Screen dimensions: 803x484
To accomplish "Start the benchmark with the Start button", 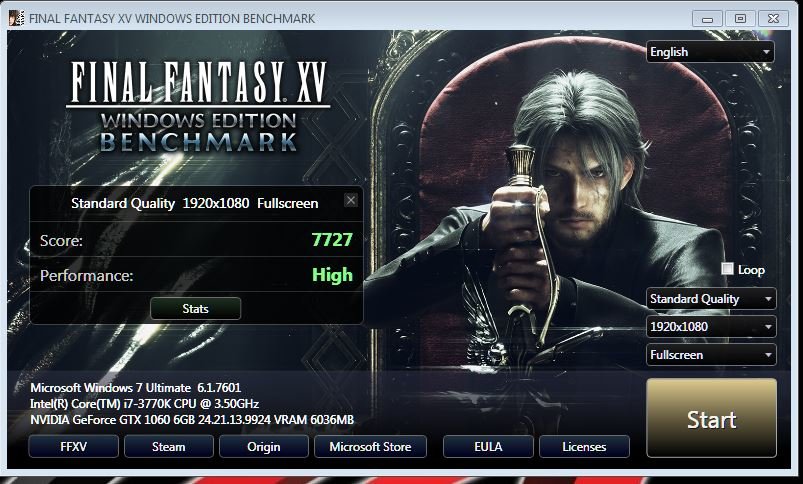I will click(x=711, y=418).
